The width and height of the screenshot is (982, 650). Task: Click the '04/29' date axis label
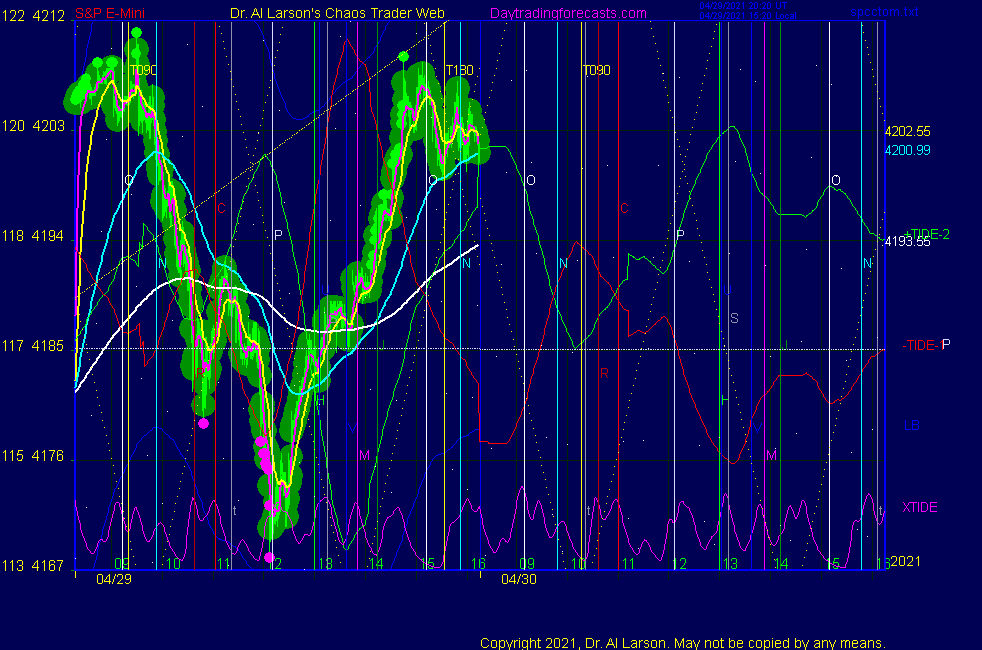coord(114,579)
